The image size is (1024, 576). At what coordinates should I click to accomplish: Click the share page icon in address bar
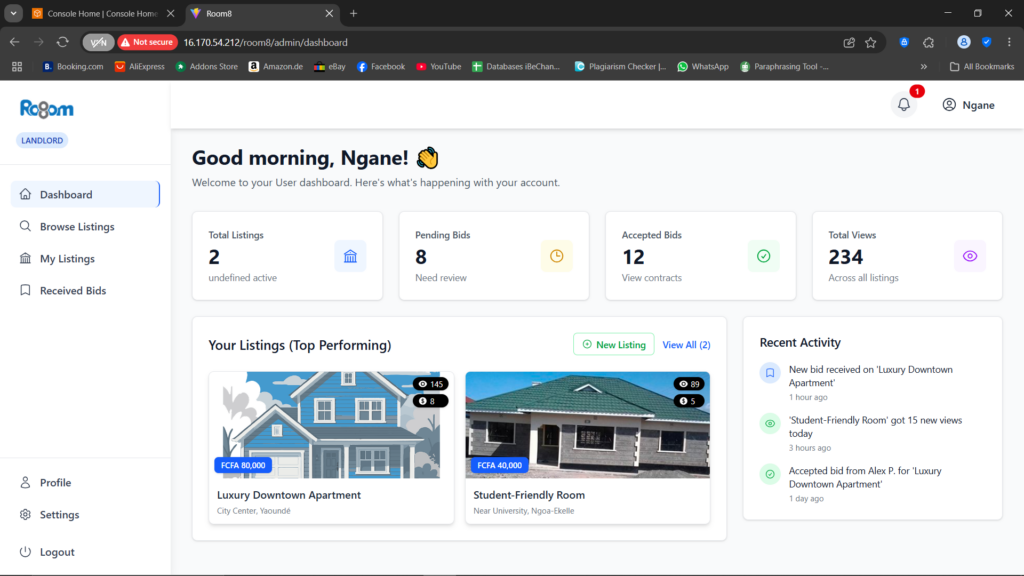pos(849,42)
